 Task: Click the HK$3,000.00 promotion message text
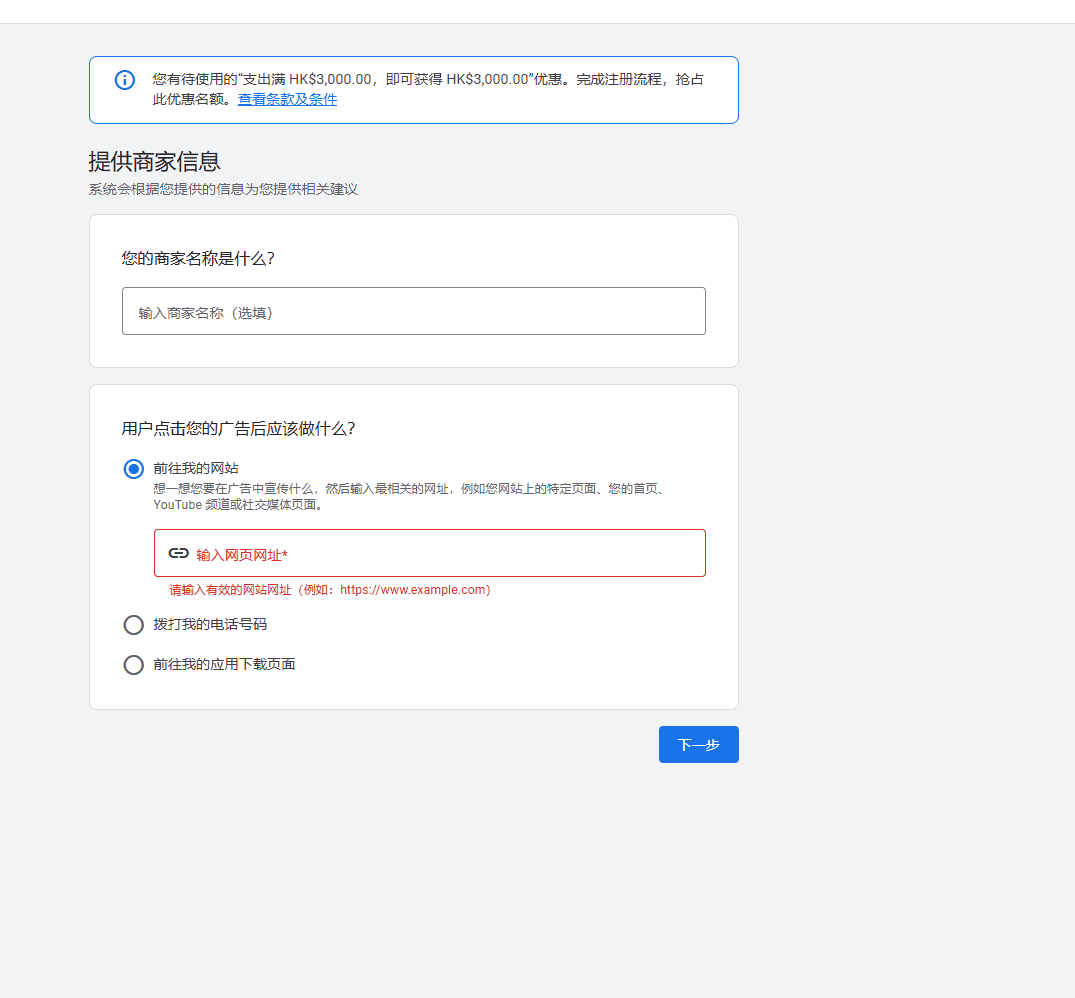(428, 89)
